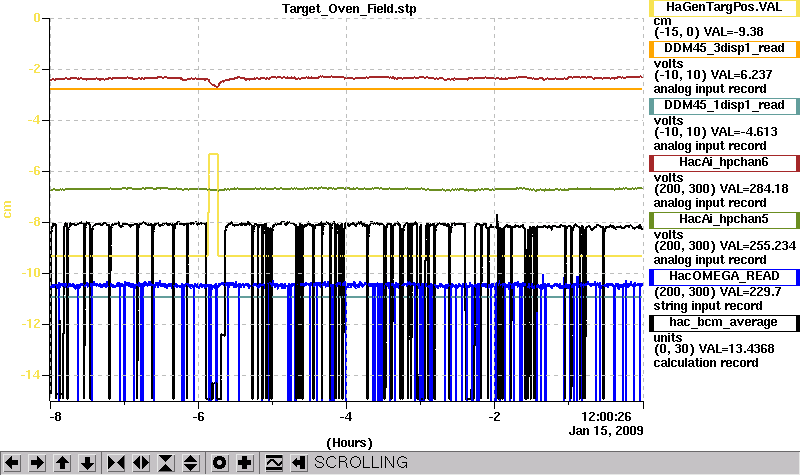The width and height of the screenshot is (800, 475).
Task: Click the horizontal zoom-in bowtie icon
Action: 116,463
